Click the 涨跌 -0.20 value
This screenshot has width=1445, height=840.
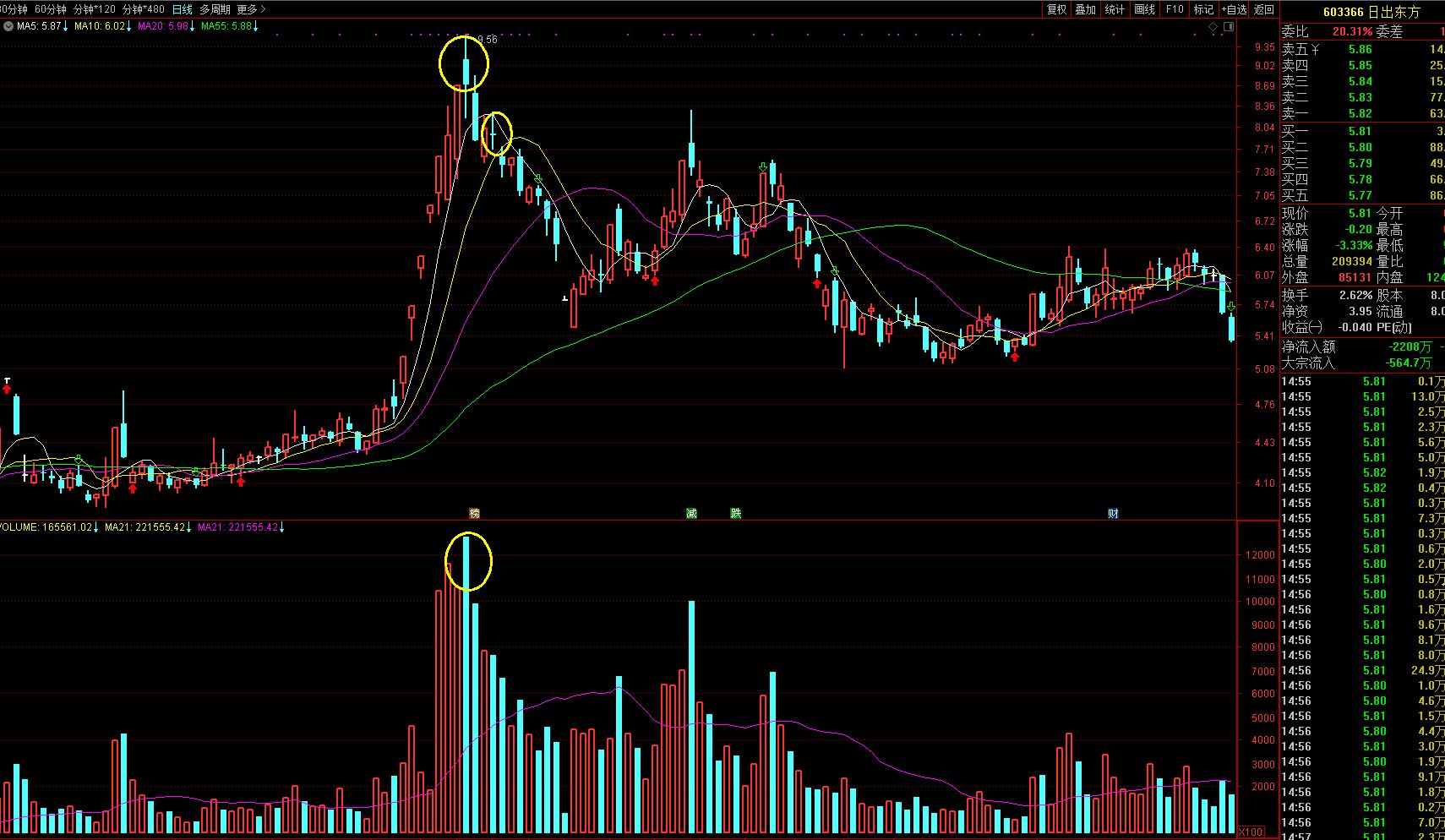coord(1357,229)
